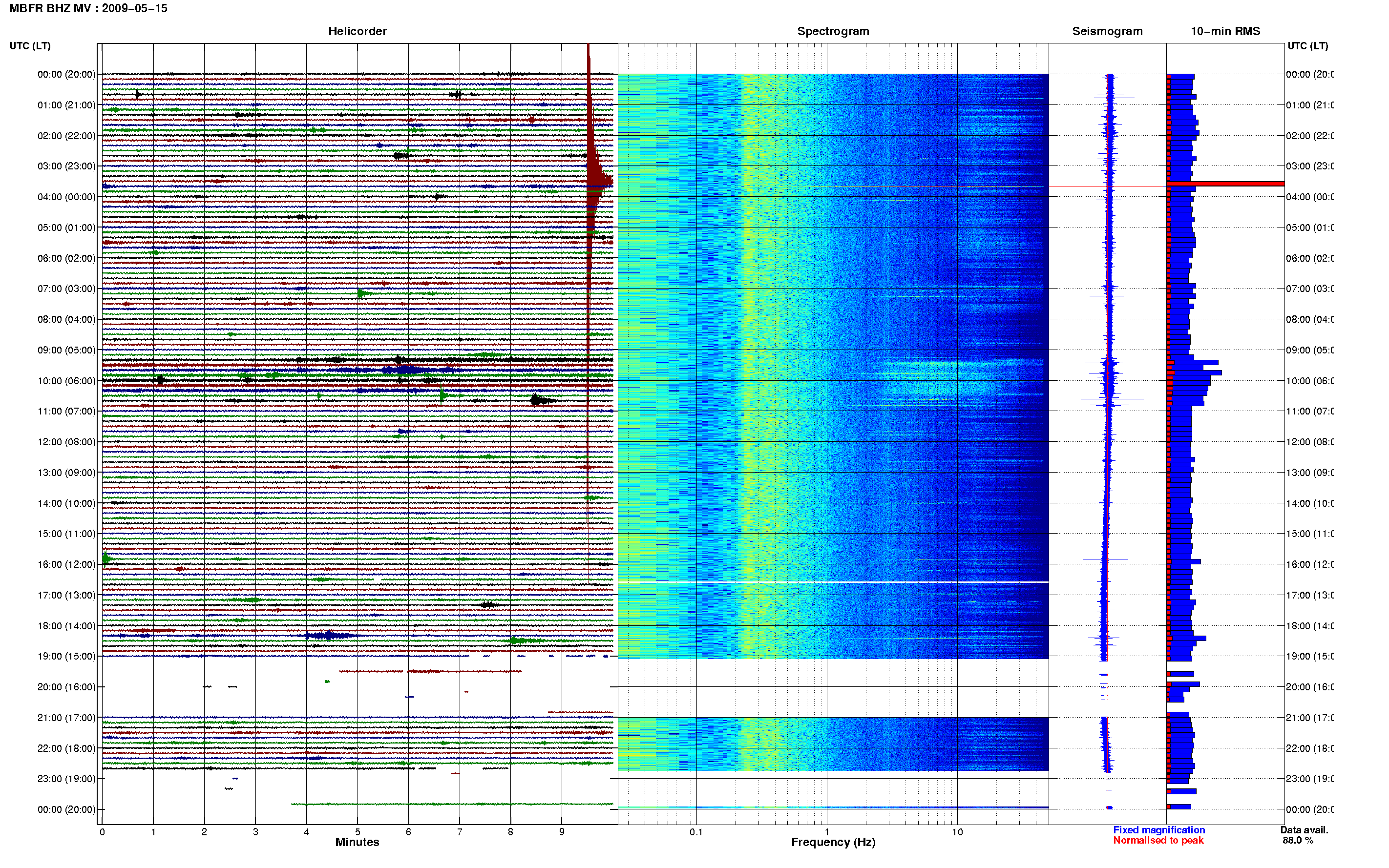Click minute tick label '9' under helicorder

(x=562, y=832)
